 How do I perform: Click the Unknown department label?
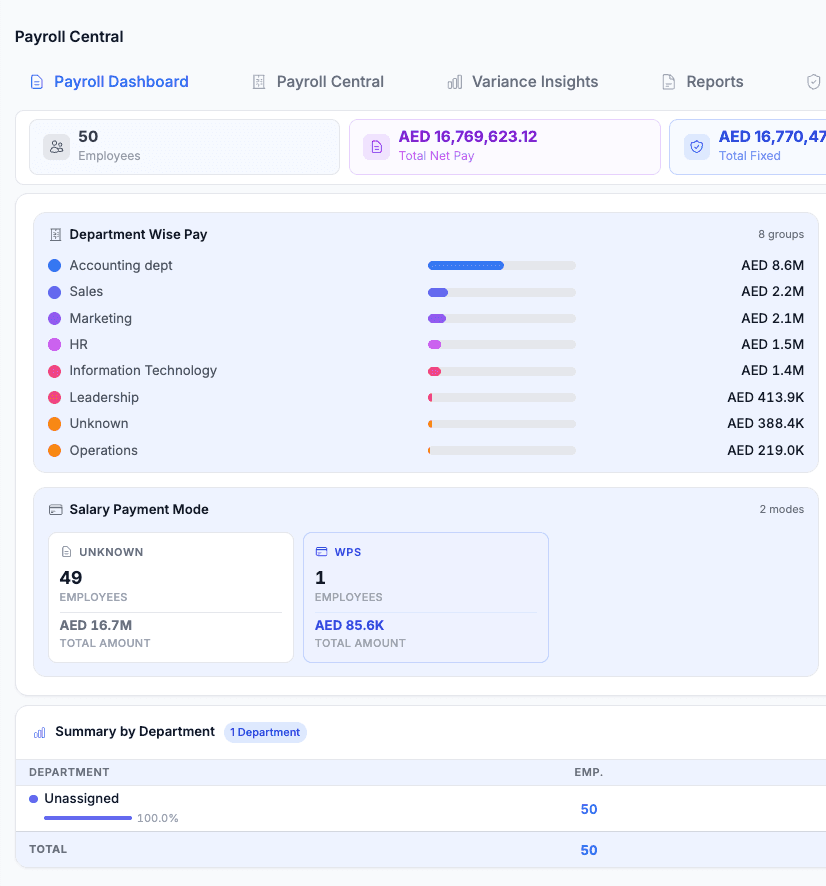tap(99, 424)
